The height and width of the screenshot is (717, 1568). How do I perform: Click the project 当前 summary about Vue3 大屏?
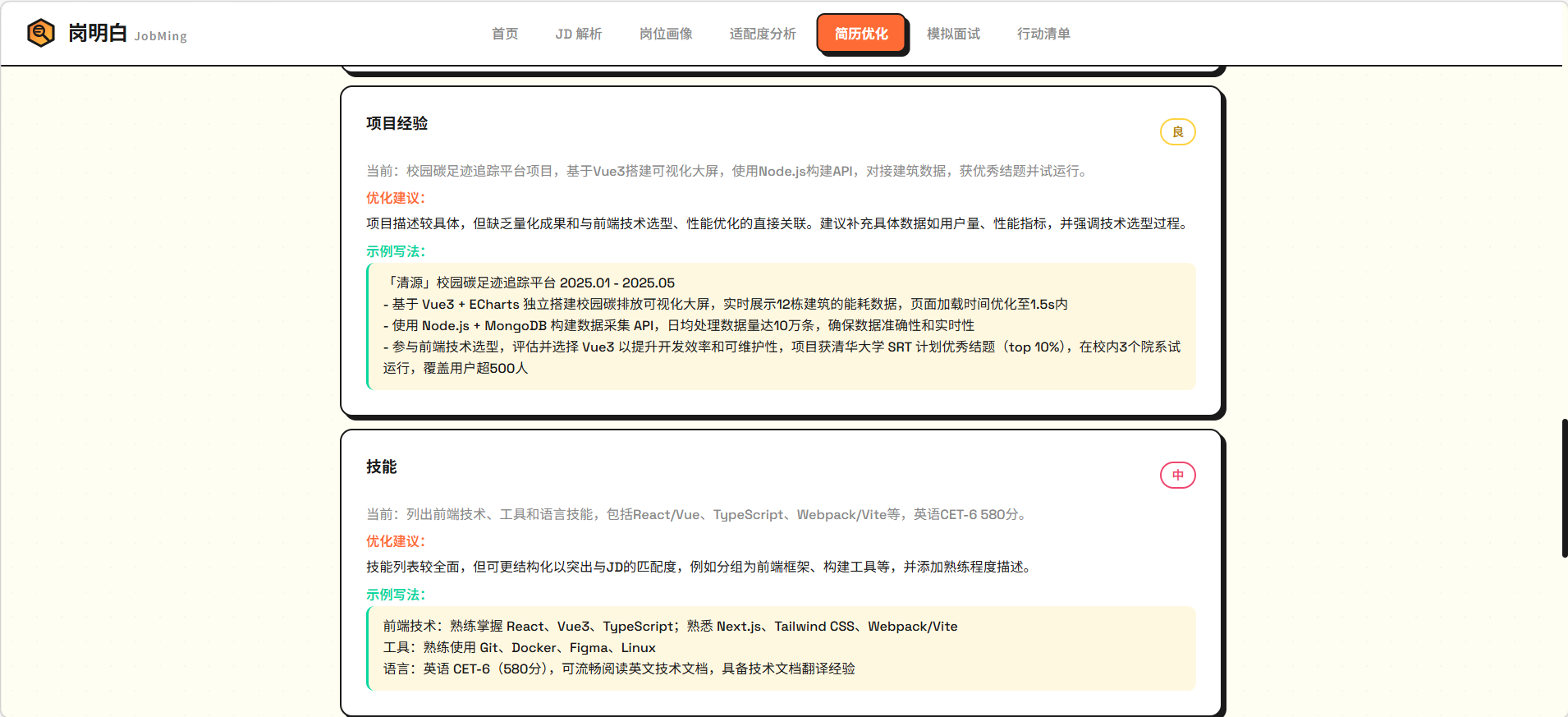tap(728, 171)
